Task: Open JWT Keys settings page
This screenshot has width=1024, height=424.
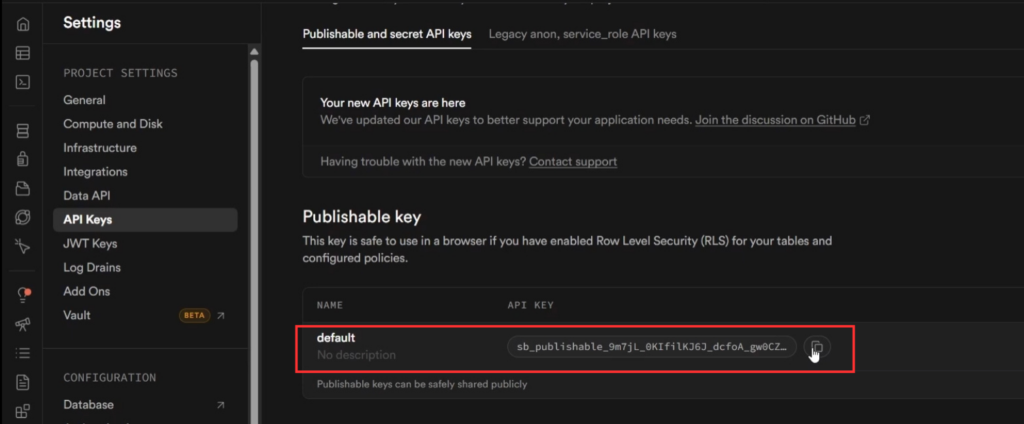Action: (x=90, y=244)
